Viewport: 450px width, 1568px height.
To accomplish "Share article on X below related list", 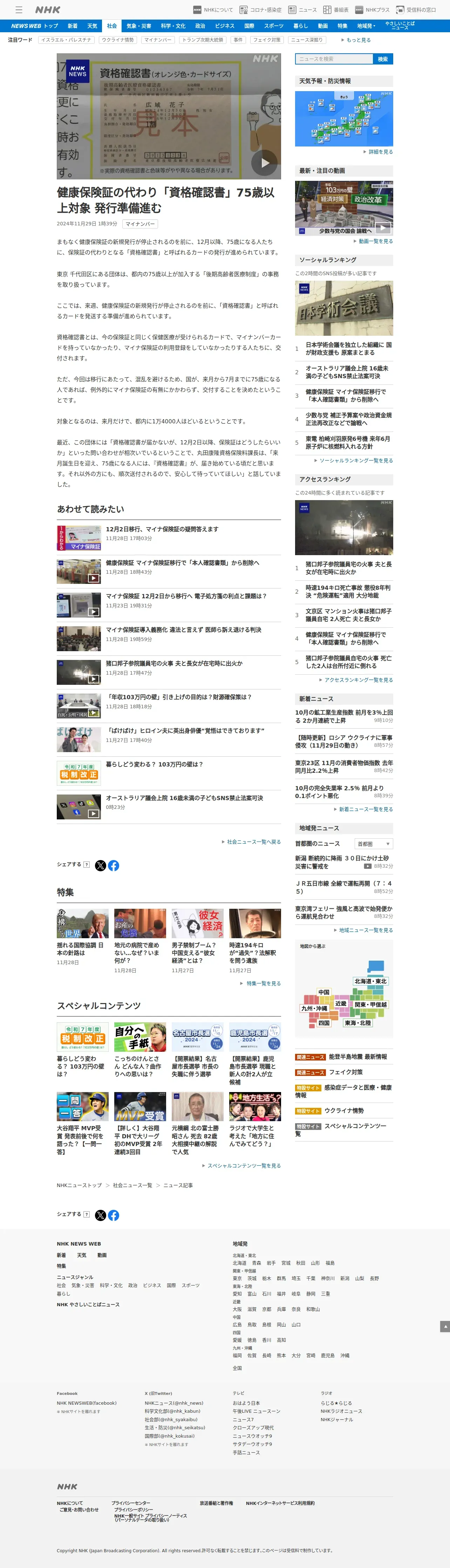I will coord(101,866).
